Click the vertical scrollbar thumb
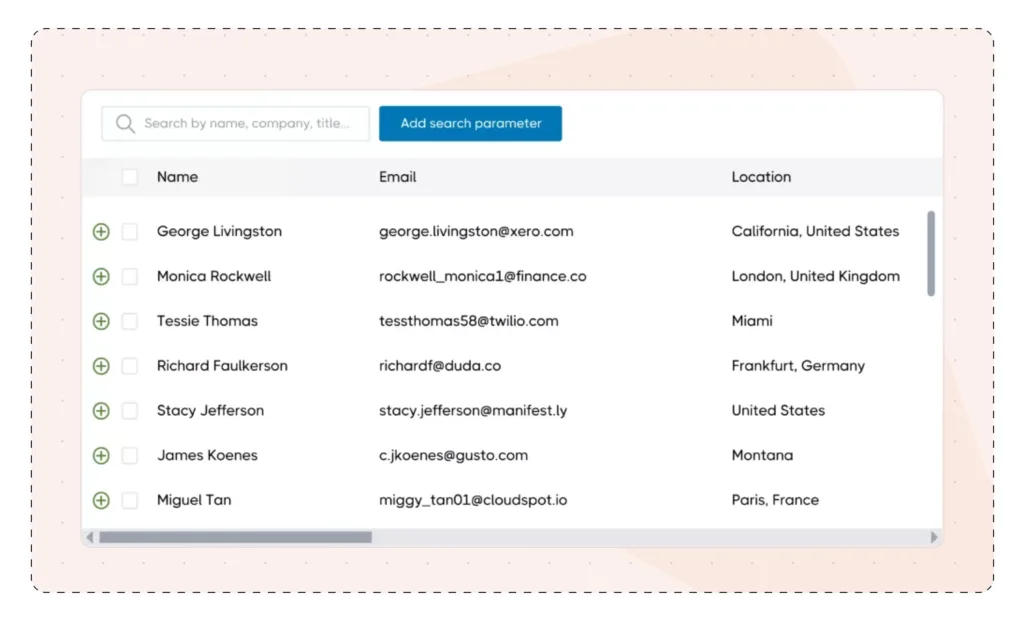Viewport: 1024px width, 621px height. coord(931,253)
